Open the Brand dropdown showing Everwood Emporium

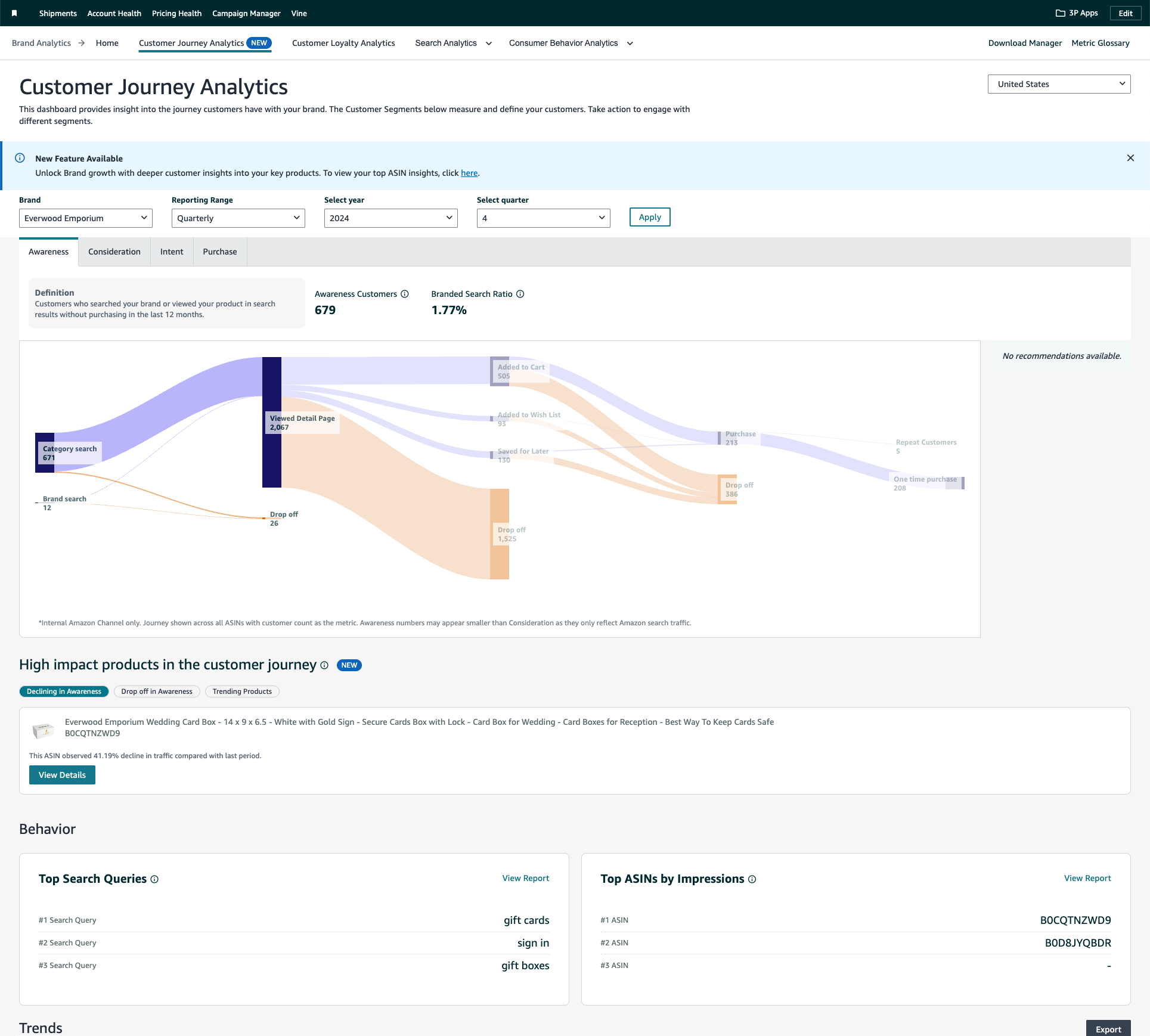point(86,218)
